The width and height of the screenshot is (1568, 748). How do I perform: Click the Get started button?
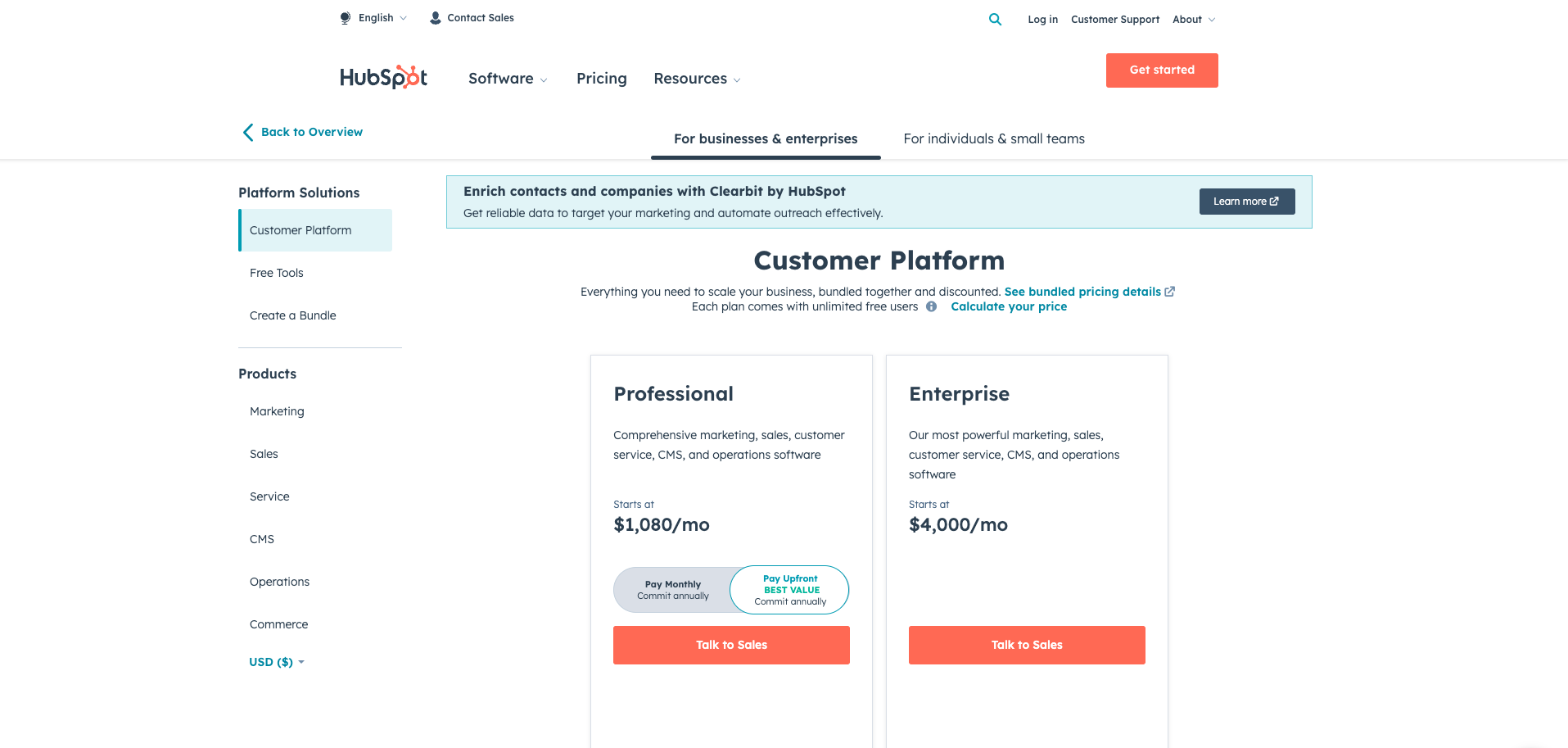click(1162, 70)
